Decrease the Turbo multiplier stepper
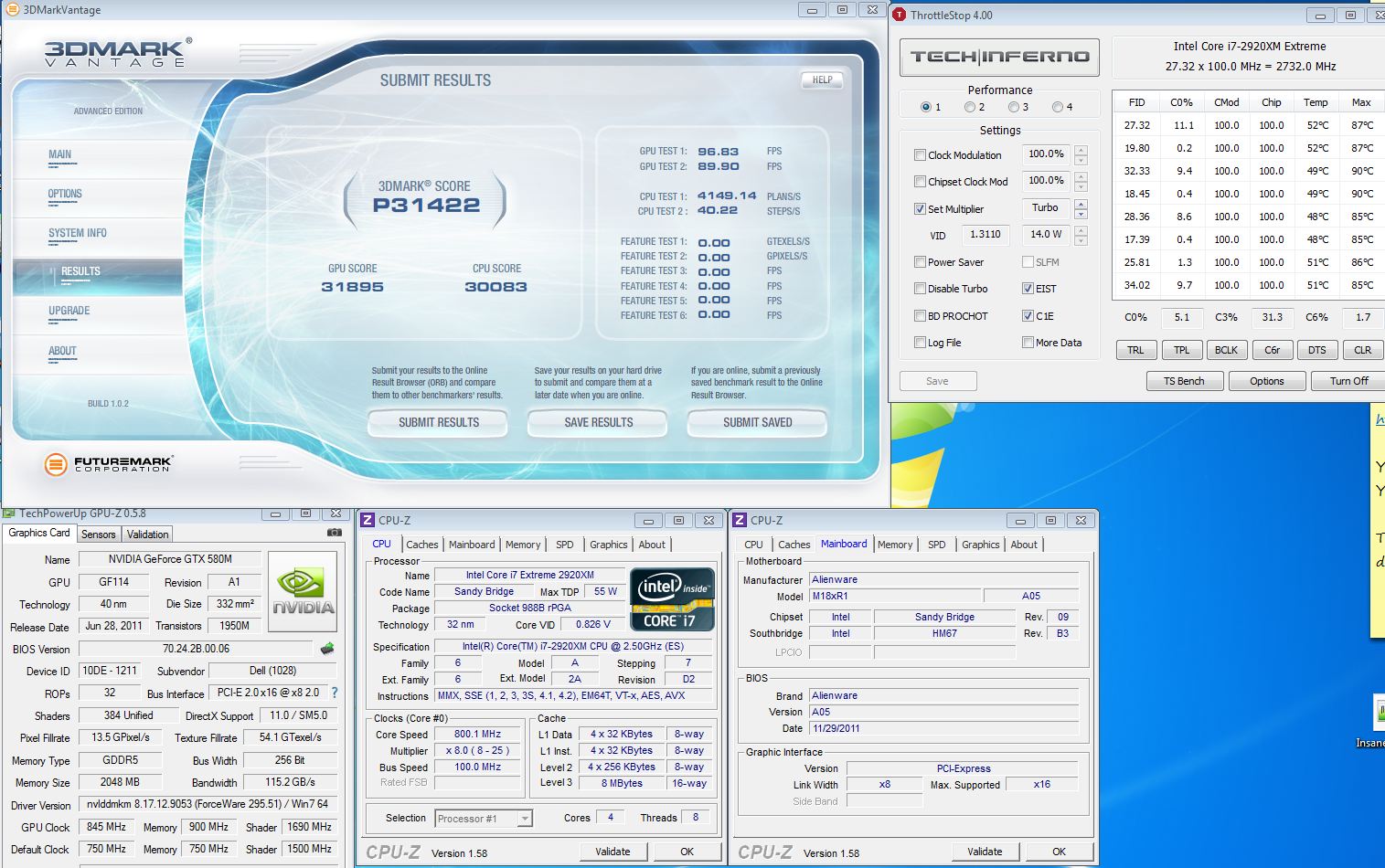 pyautogui.click(x=1081, y=214)
